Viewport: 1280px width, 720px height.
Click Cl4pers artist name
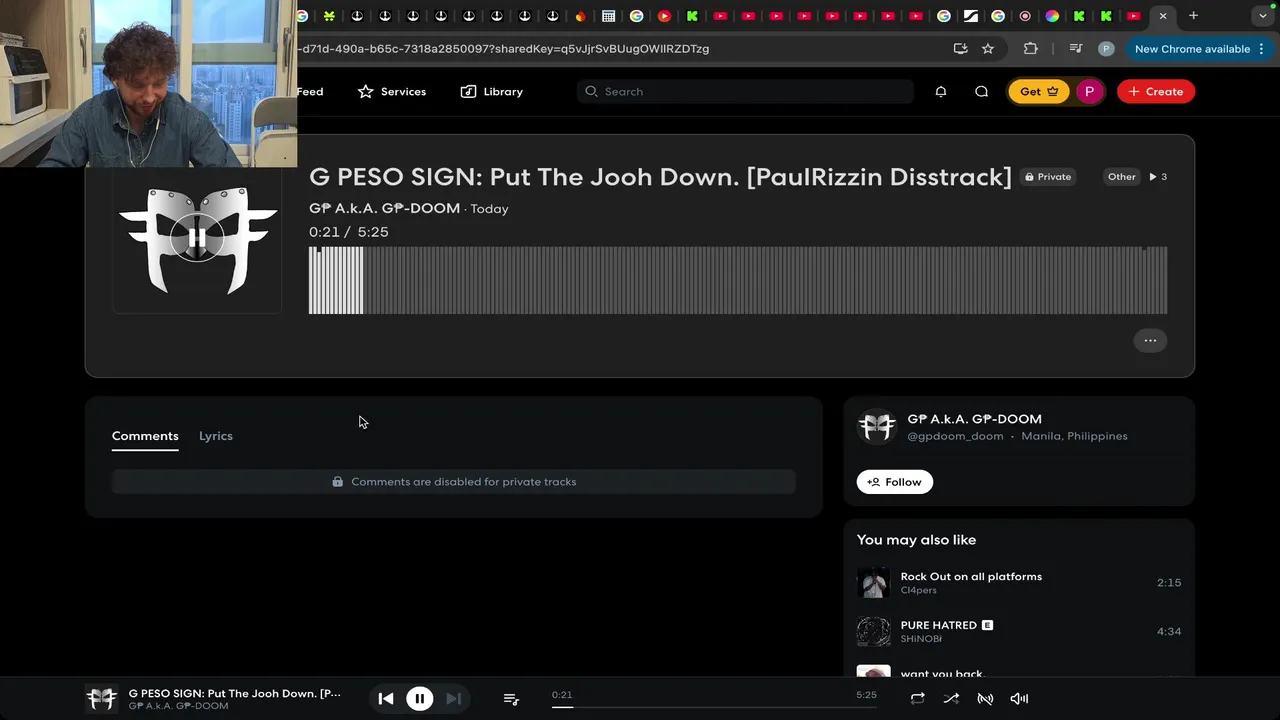click(x=918, y=591)
